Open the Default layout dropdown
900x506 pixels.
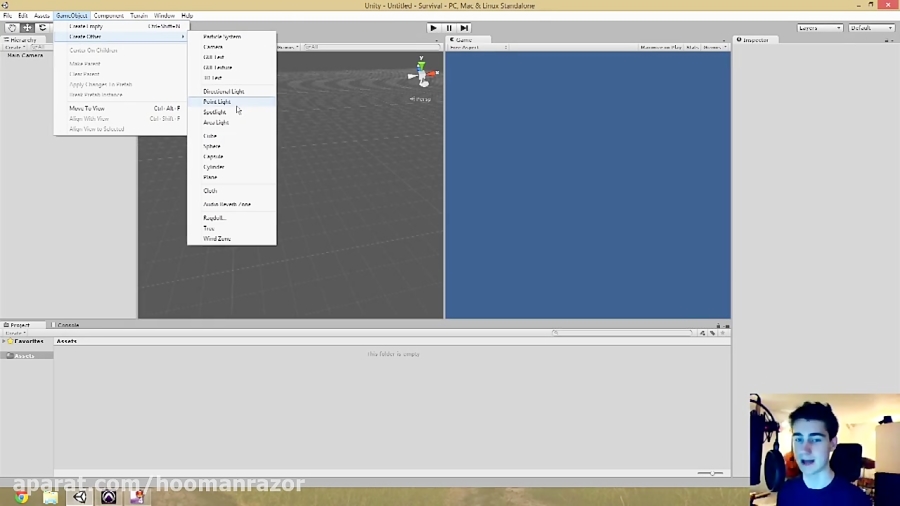pyautogui.click(x=871, y=28)
